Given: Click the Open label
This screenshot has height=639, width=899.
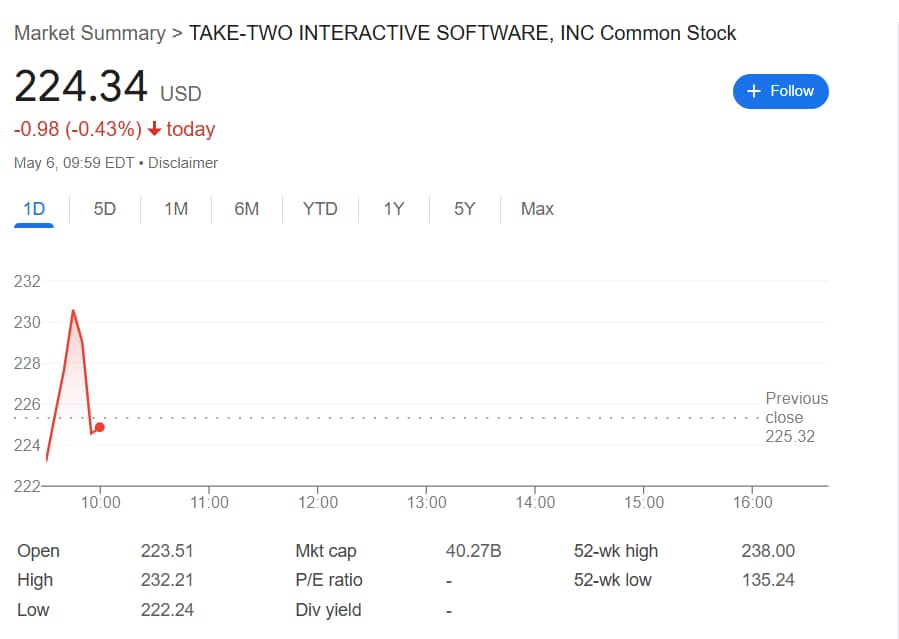Looking at the screenshot, I should tap(38, 551).
